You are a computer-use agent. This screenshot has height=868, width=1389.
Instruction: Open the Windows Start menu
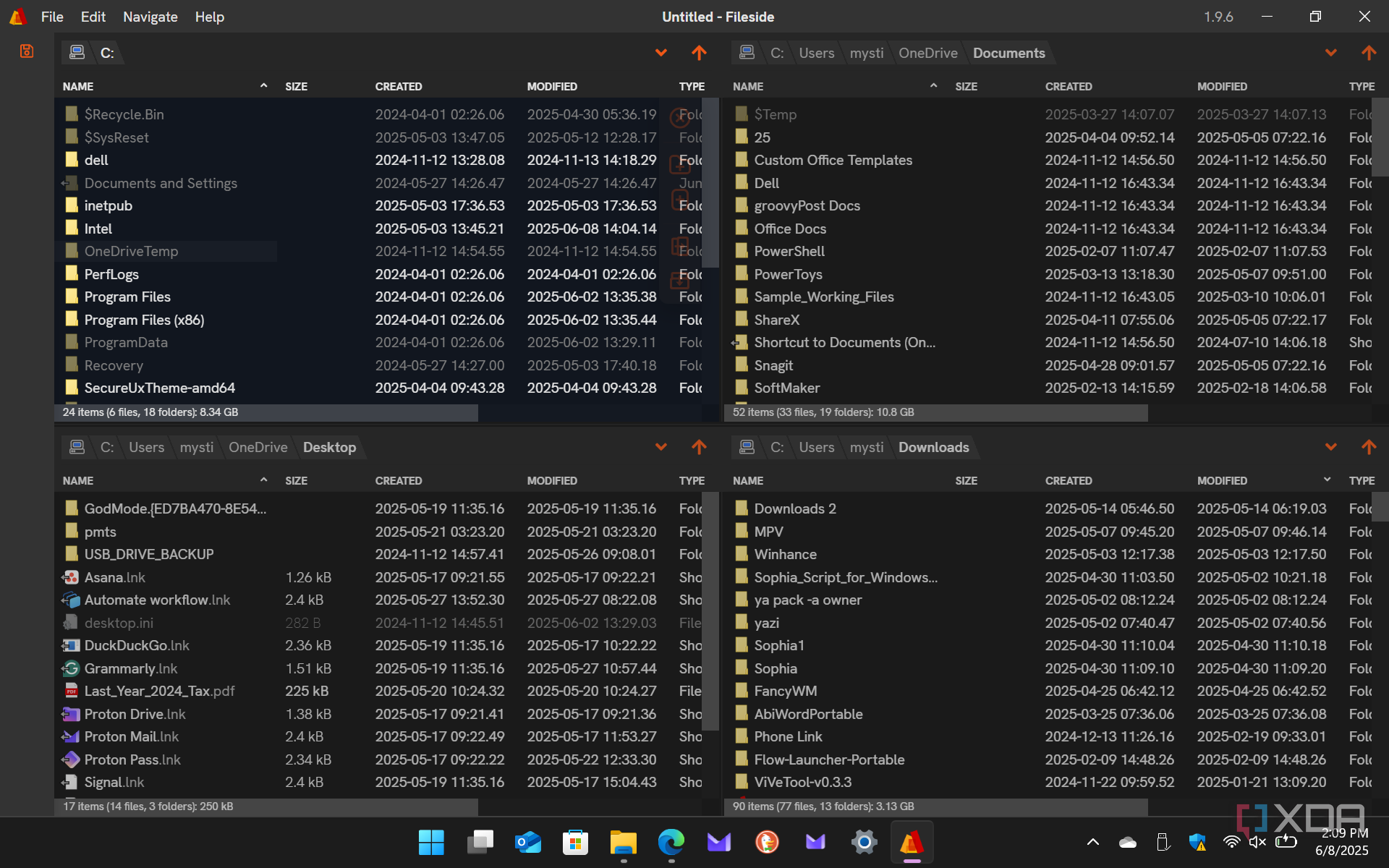pos(431,842)
